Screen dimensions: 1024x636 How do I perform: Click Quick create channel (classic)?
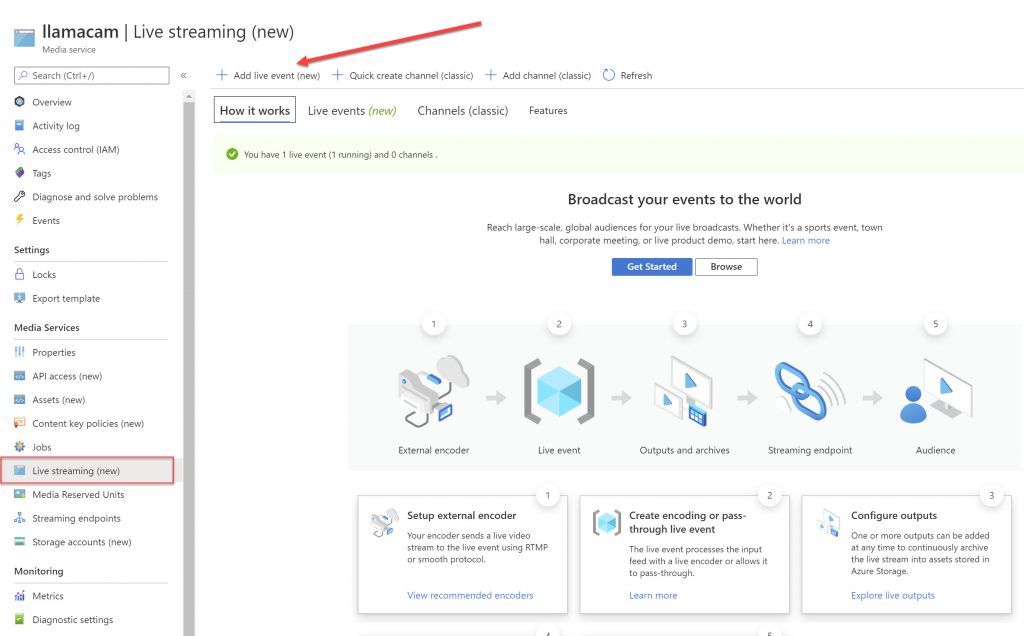click(403, 76)
